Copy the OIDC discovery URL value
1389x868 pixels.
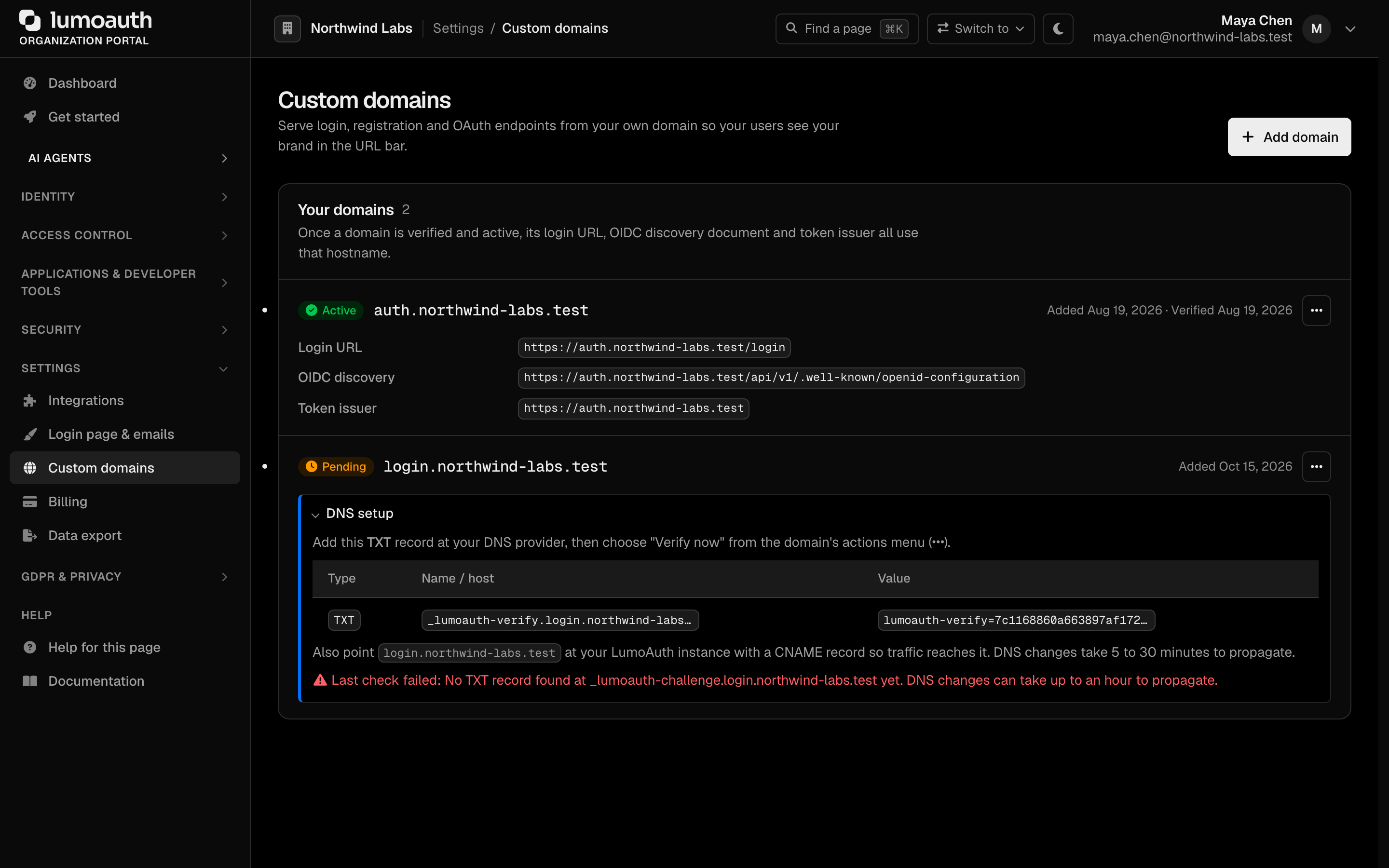(x=771, y=377)
